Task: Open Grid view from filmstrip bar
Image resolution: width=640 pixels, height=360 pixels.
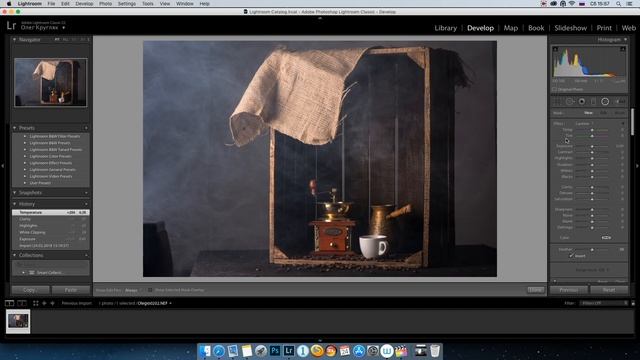Action: 36,303
